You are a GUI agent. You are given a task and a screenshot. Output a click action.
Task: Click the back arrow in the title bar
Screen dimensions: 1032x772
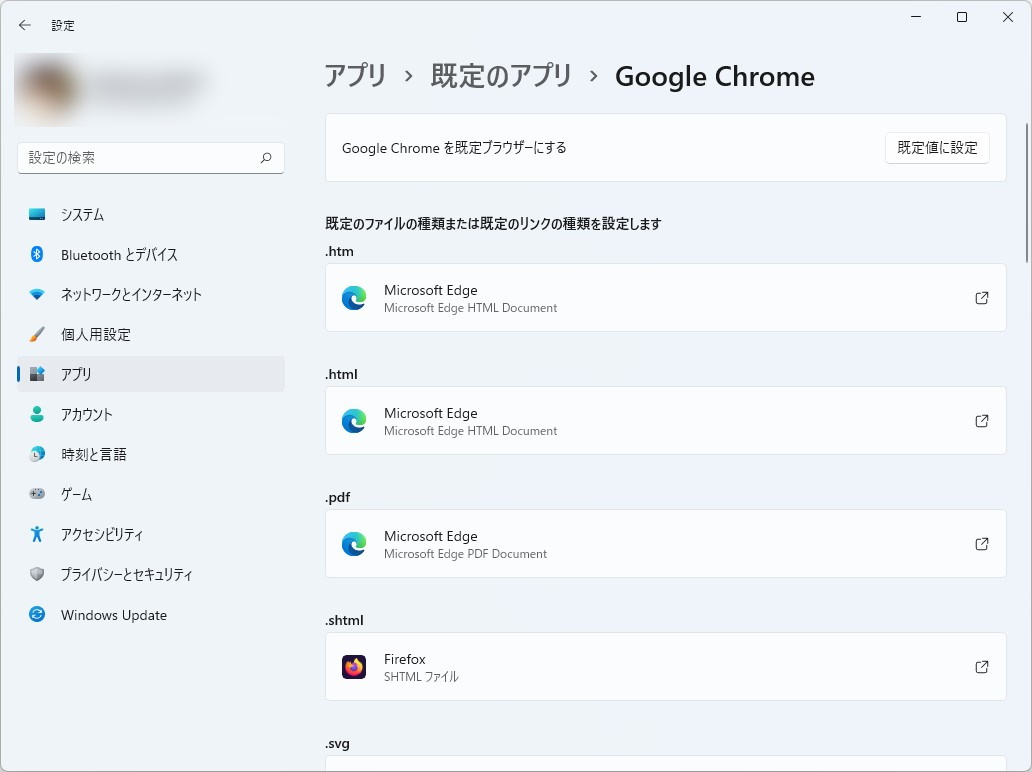(24, 25)
